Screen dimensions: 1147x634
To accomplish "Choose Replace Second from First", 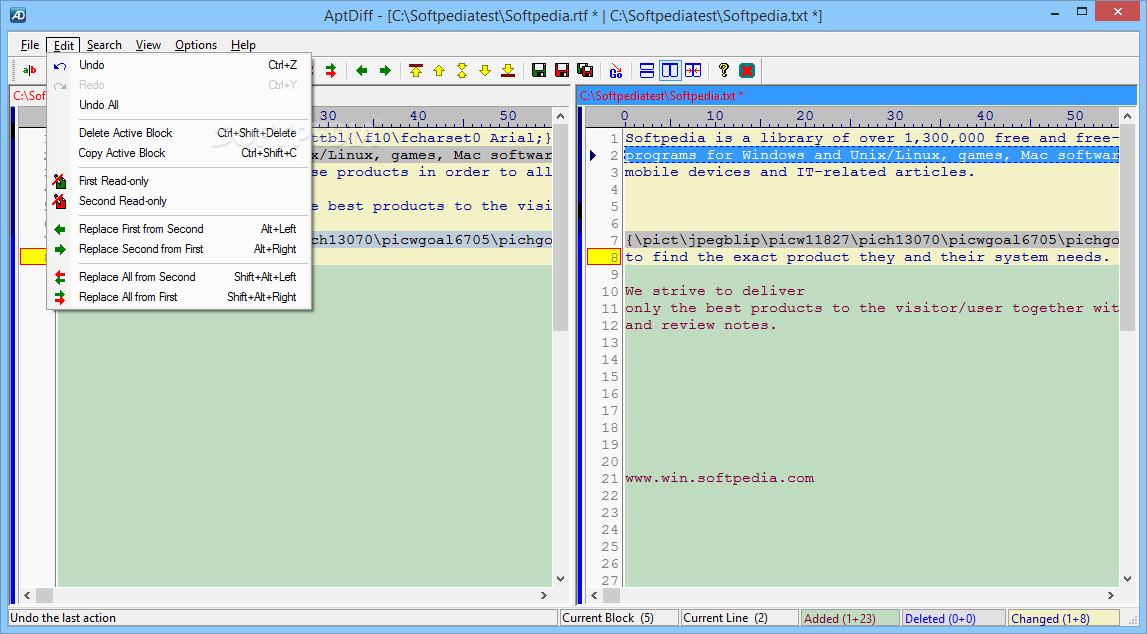I will coord(179,249).
